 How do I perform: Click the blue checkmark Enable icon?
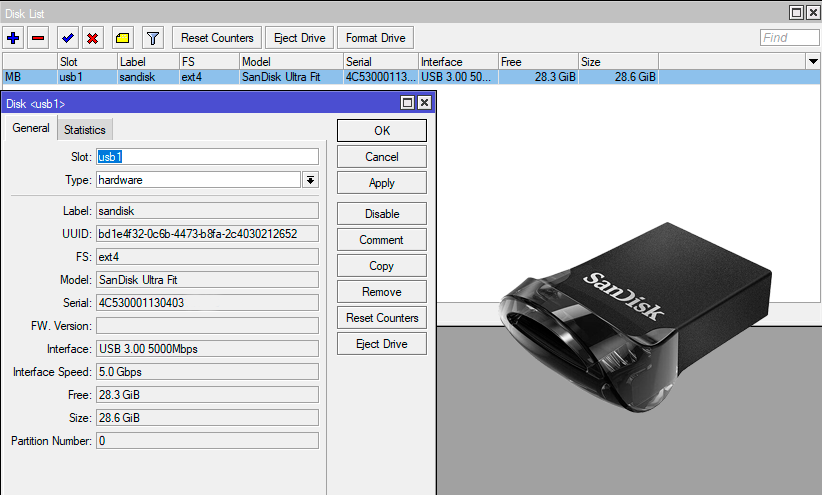[68, 38]
